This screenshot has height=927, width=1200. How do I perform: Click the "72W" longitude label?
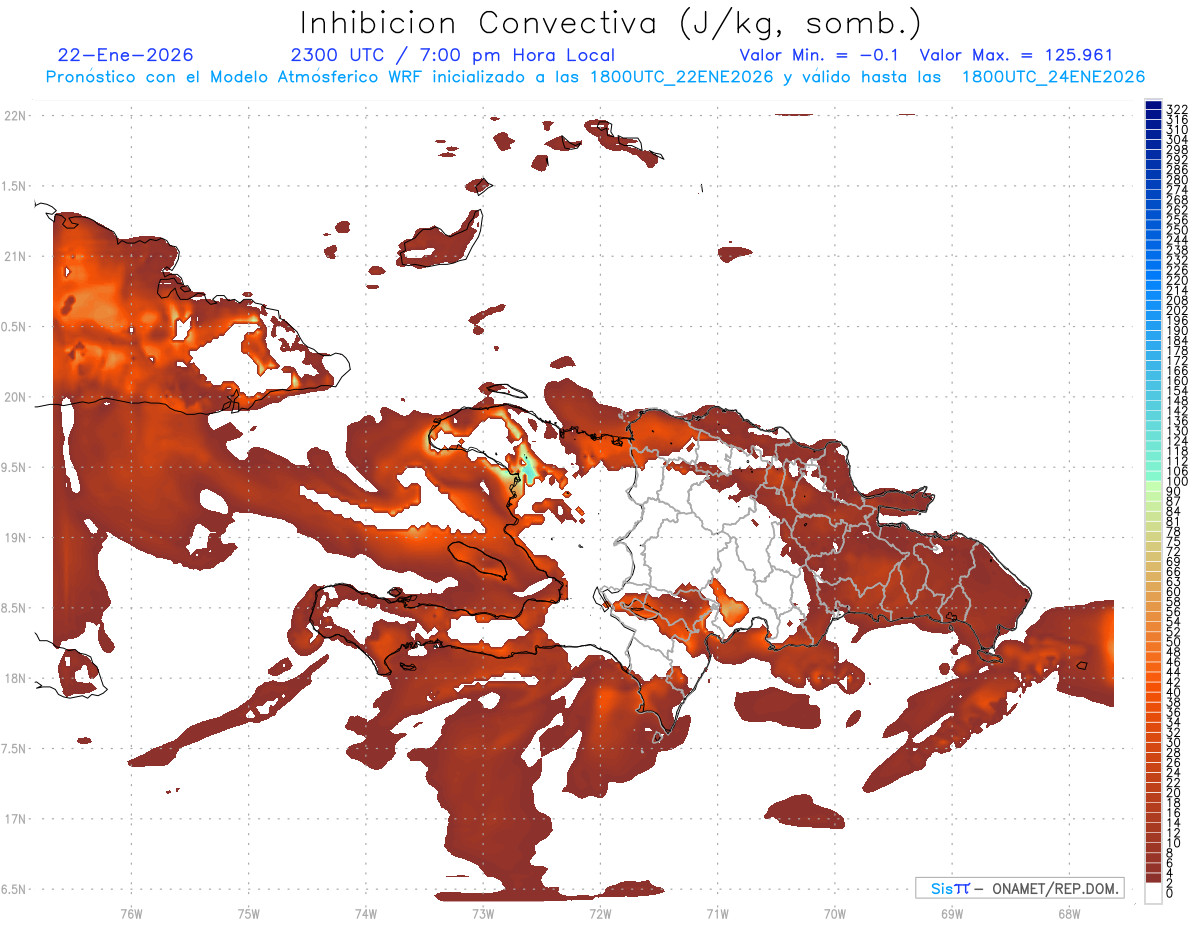(600, 913)
